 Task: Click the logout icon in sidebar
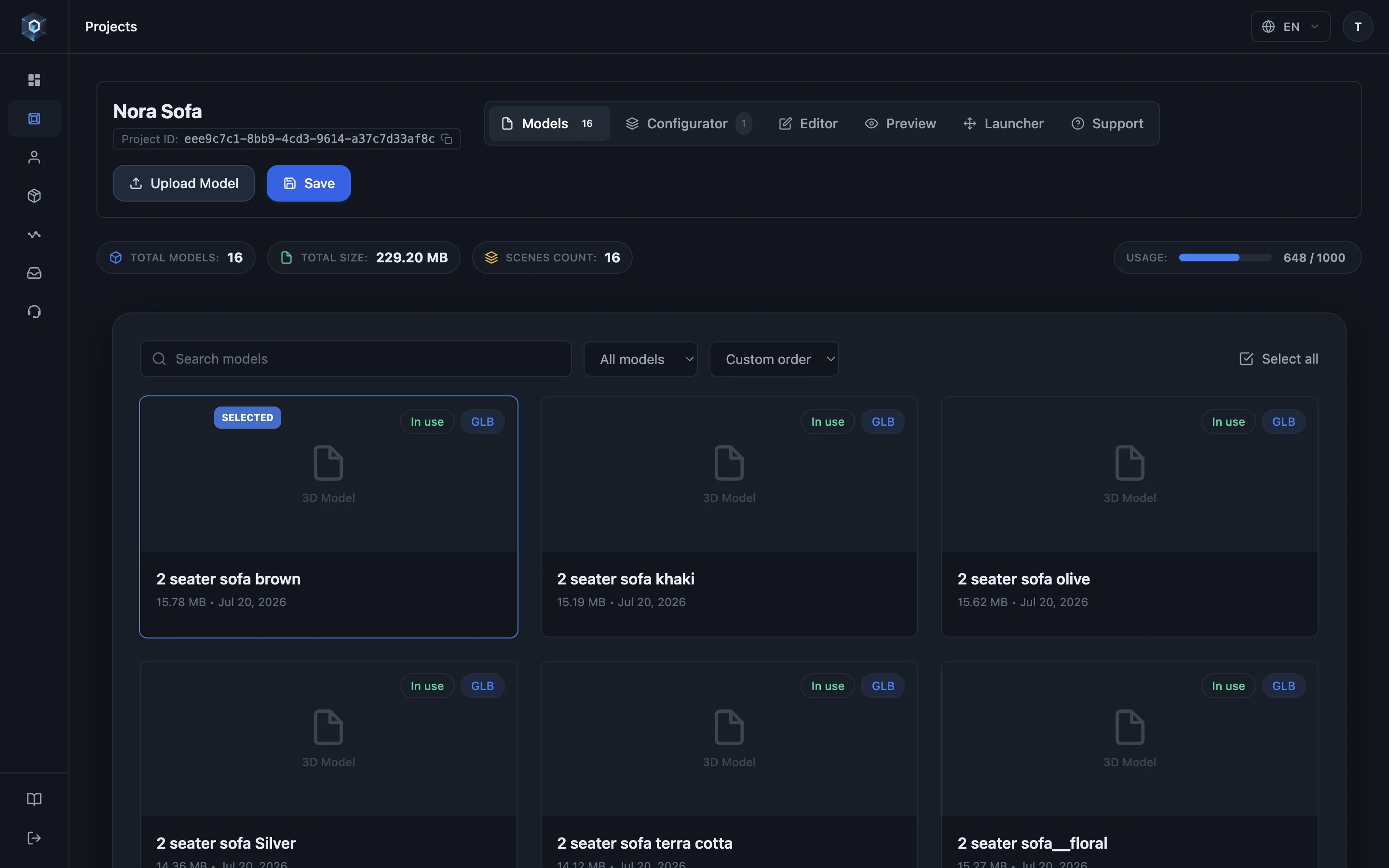(x=34, y=838)
